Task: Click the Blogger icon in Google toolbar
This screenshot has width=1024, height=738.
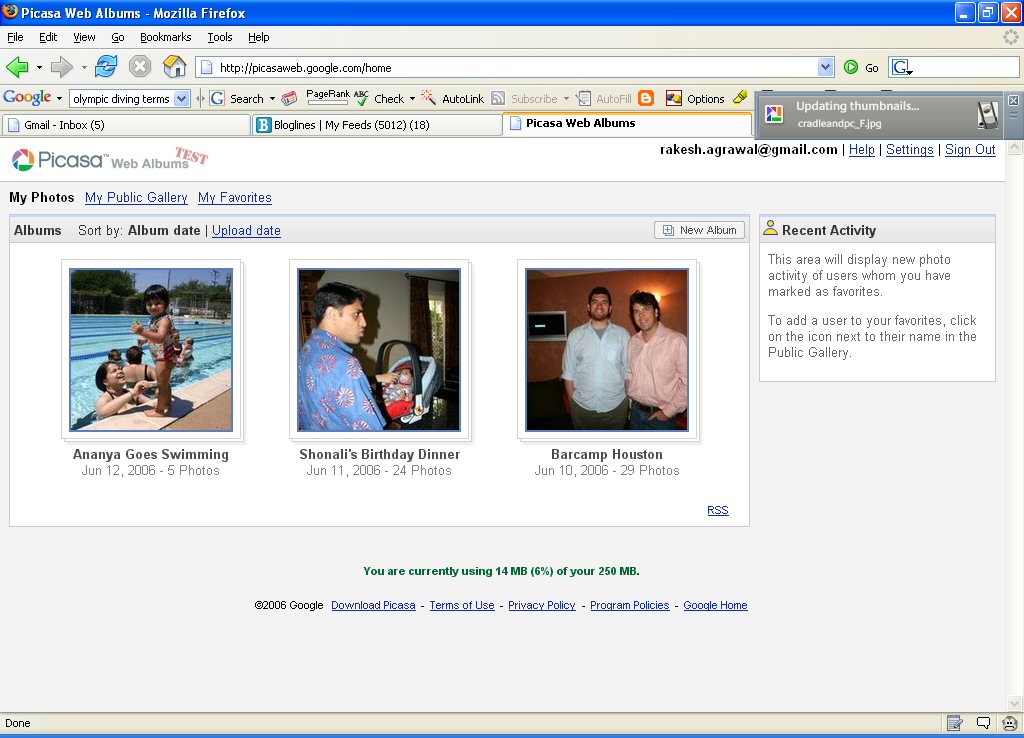Action: 646,98
